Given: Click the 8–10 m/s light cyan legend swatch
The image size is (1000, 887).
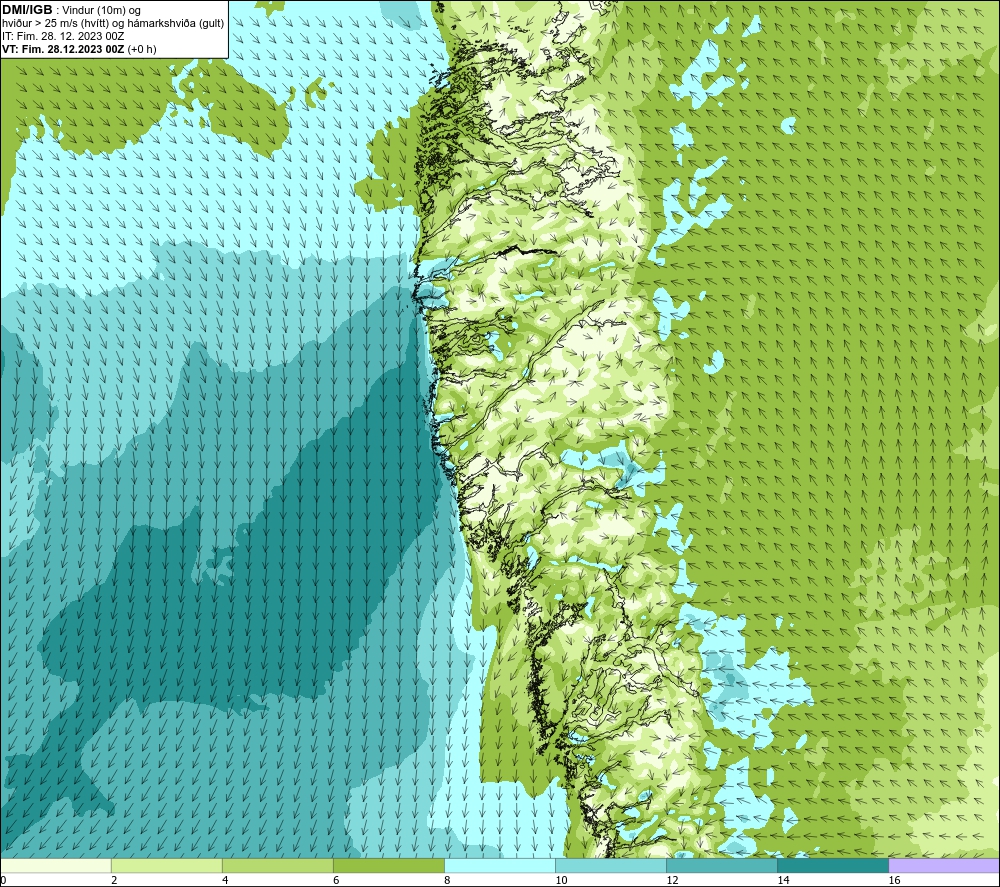Looking at the screenshot, I should pos(500,865).
